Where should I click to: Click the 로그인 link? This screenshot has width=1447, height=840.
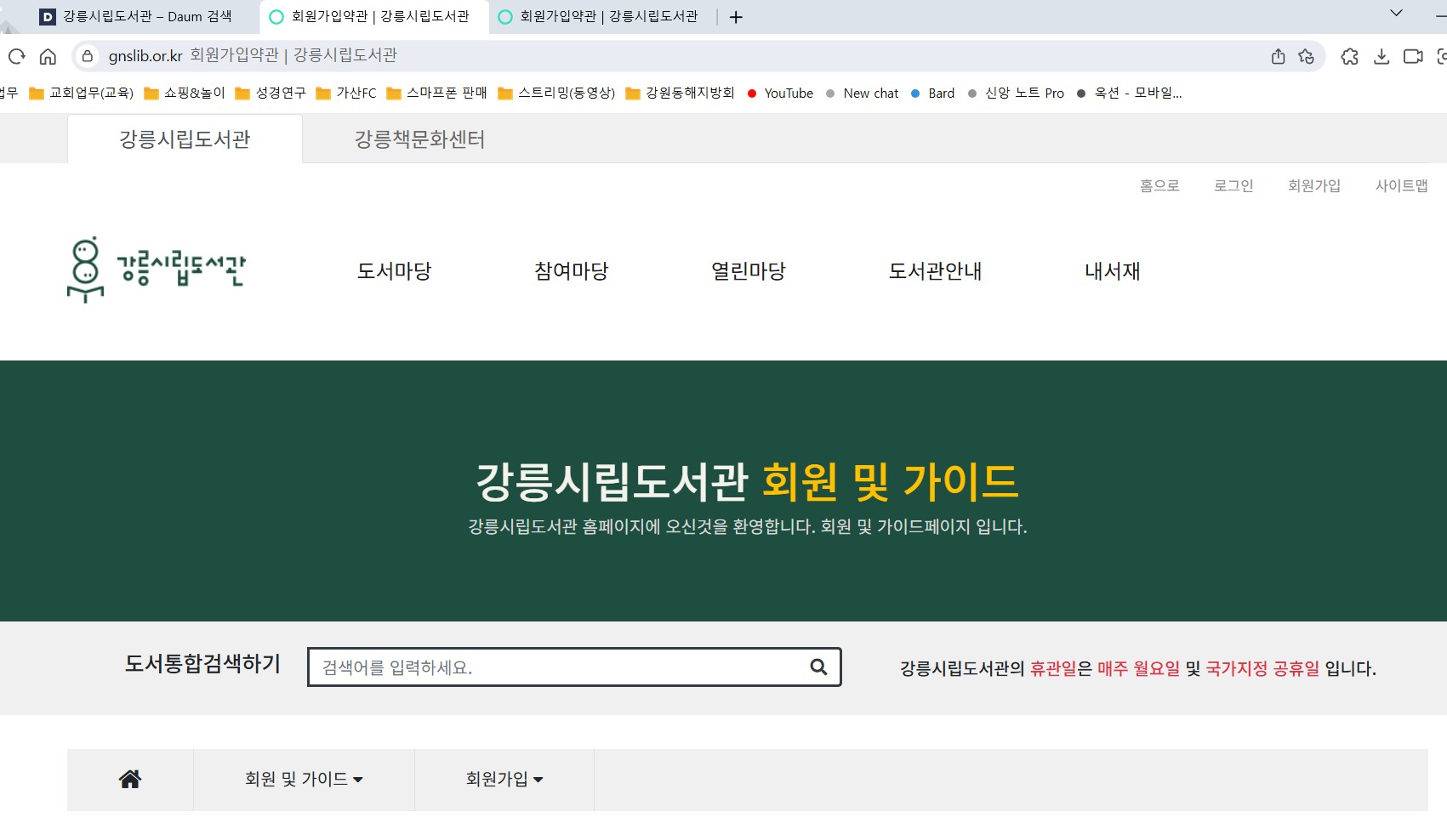click(x=1233, y=185)
